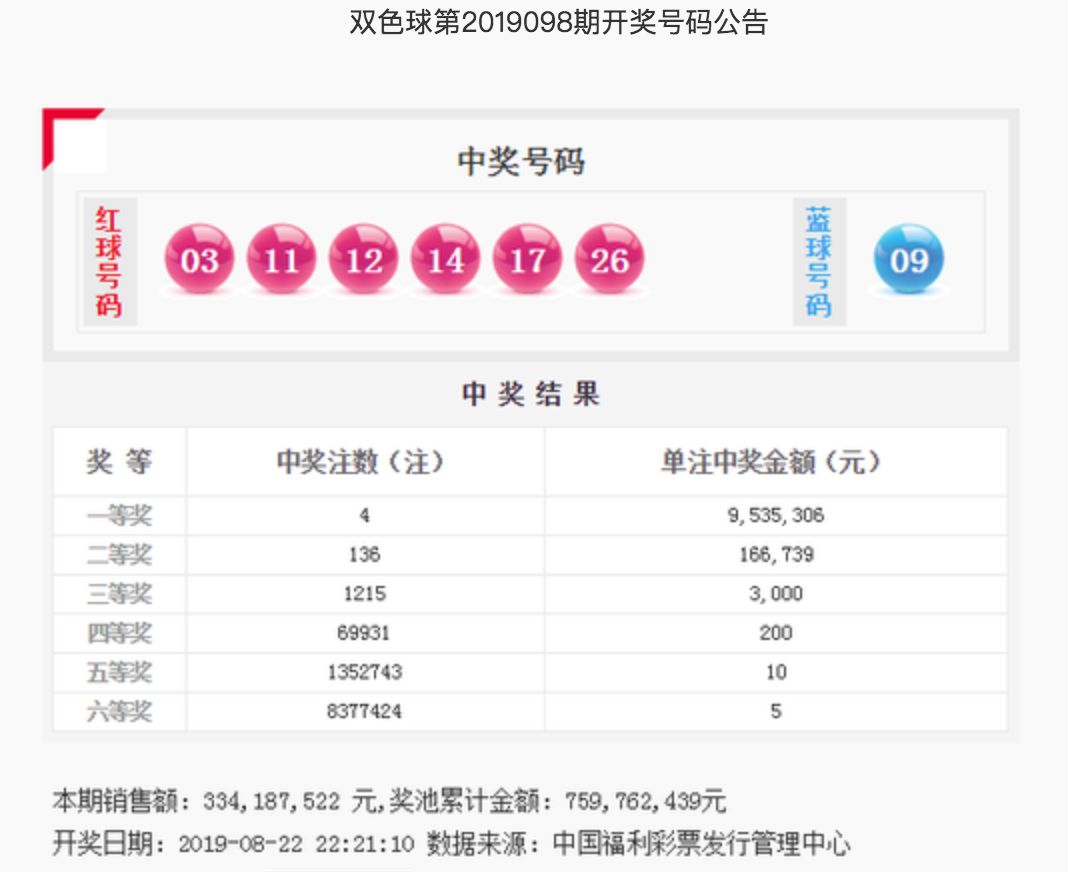Select the 四等奖 row label
Screen dimensions: 1068x872
point(119,634)
